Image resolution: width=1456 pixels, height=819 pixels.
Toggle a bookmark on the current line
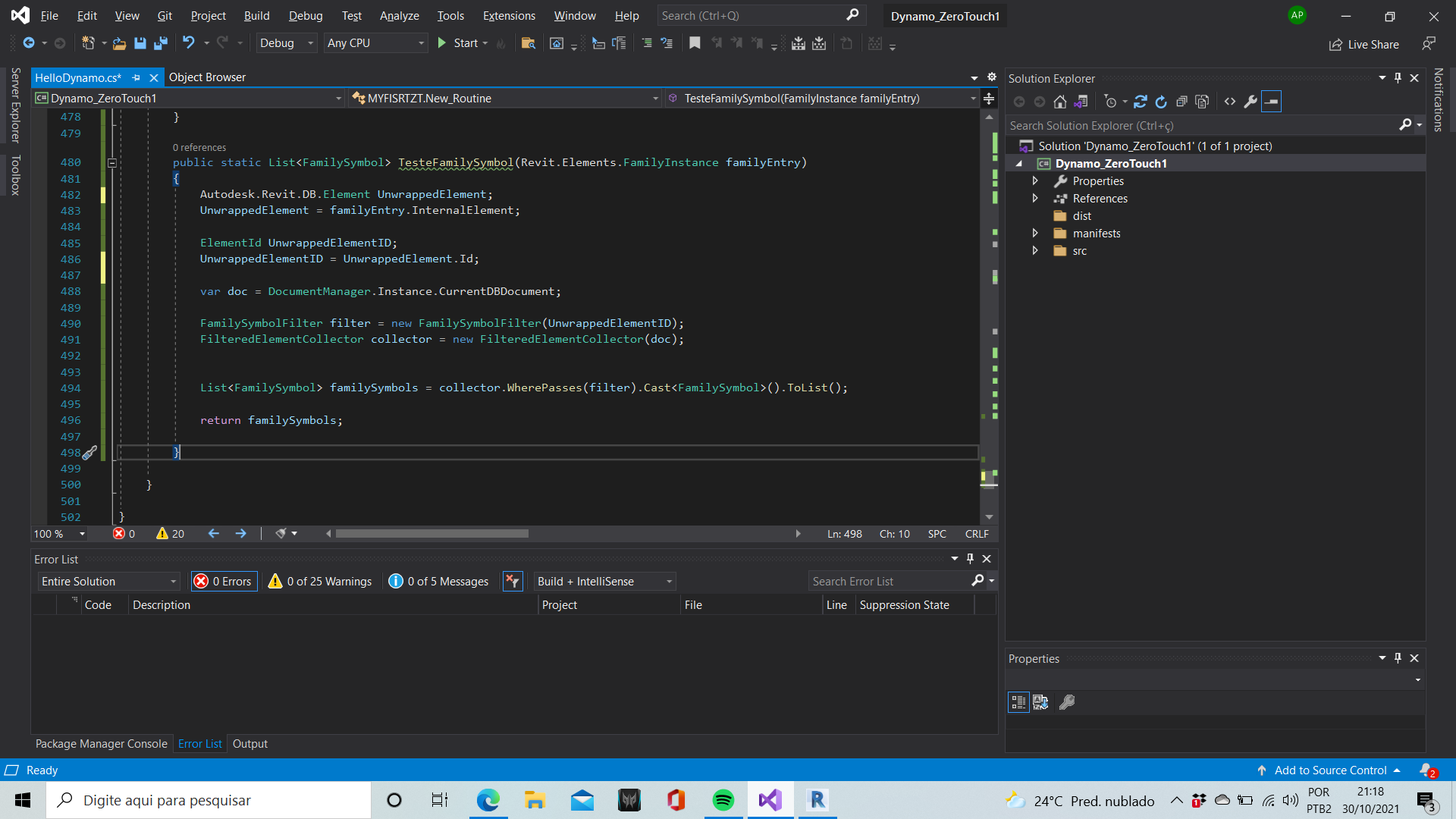click(695, 43)
